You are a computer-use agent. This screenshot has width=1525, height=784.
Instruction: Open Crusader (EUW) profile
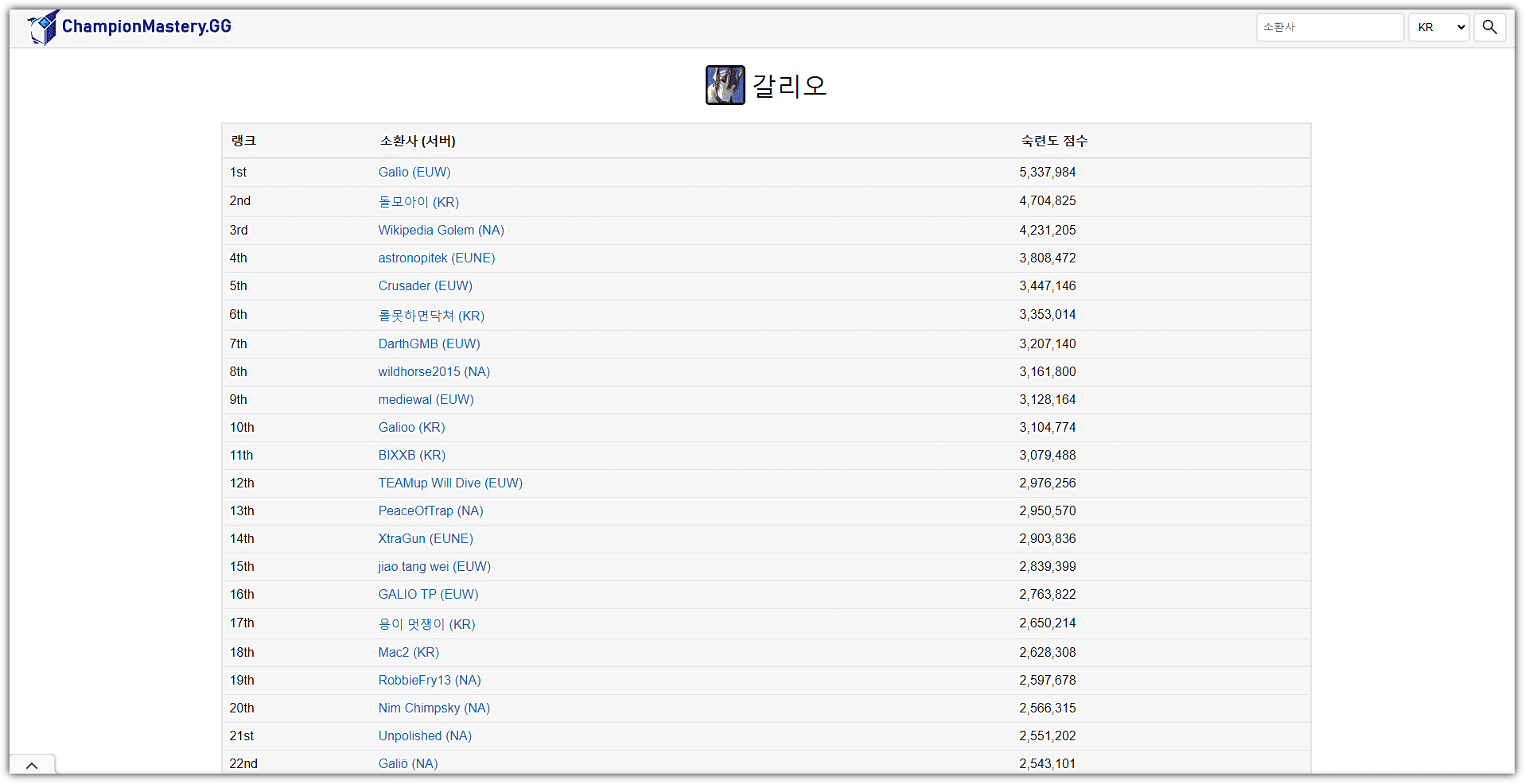pos(426,285)
